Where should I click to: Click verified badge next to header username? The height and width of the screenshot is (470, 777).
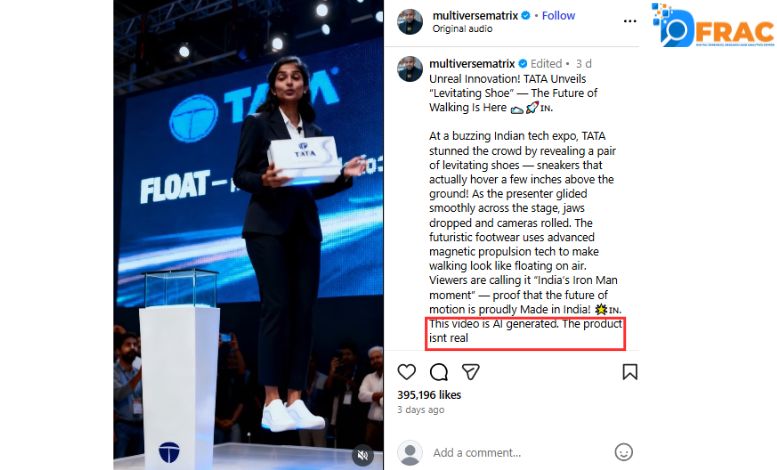(x=525, y=16)
